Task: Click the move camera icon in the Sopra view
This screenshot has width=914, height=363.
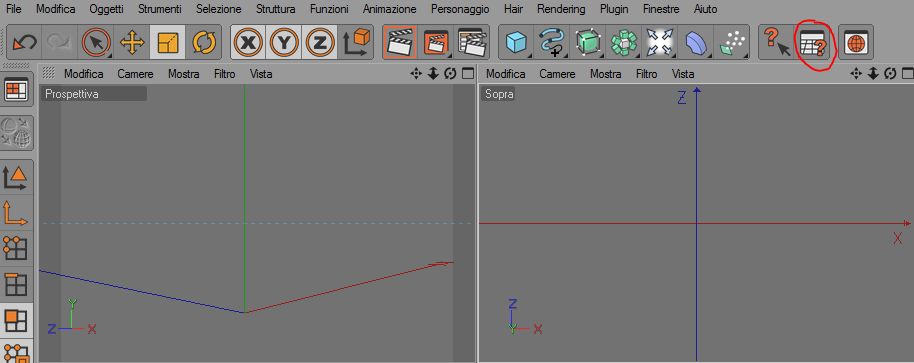Action: (x=856, y=74)
